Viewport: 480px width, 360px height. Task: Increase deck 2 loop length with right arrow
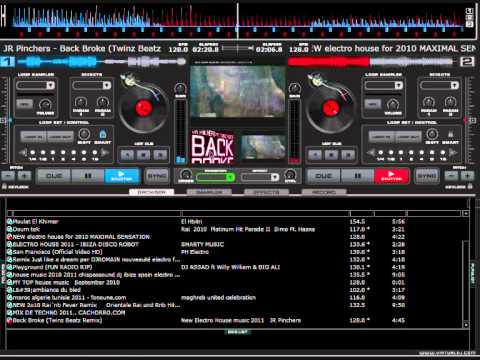453,153
